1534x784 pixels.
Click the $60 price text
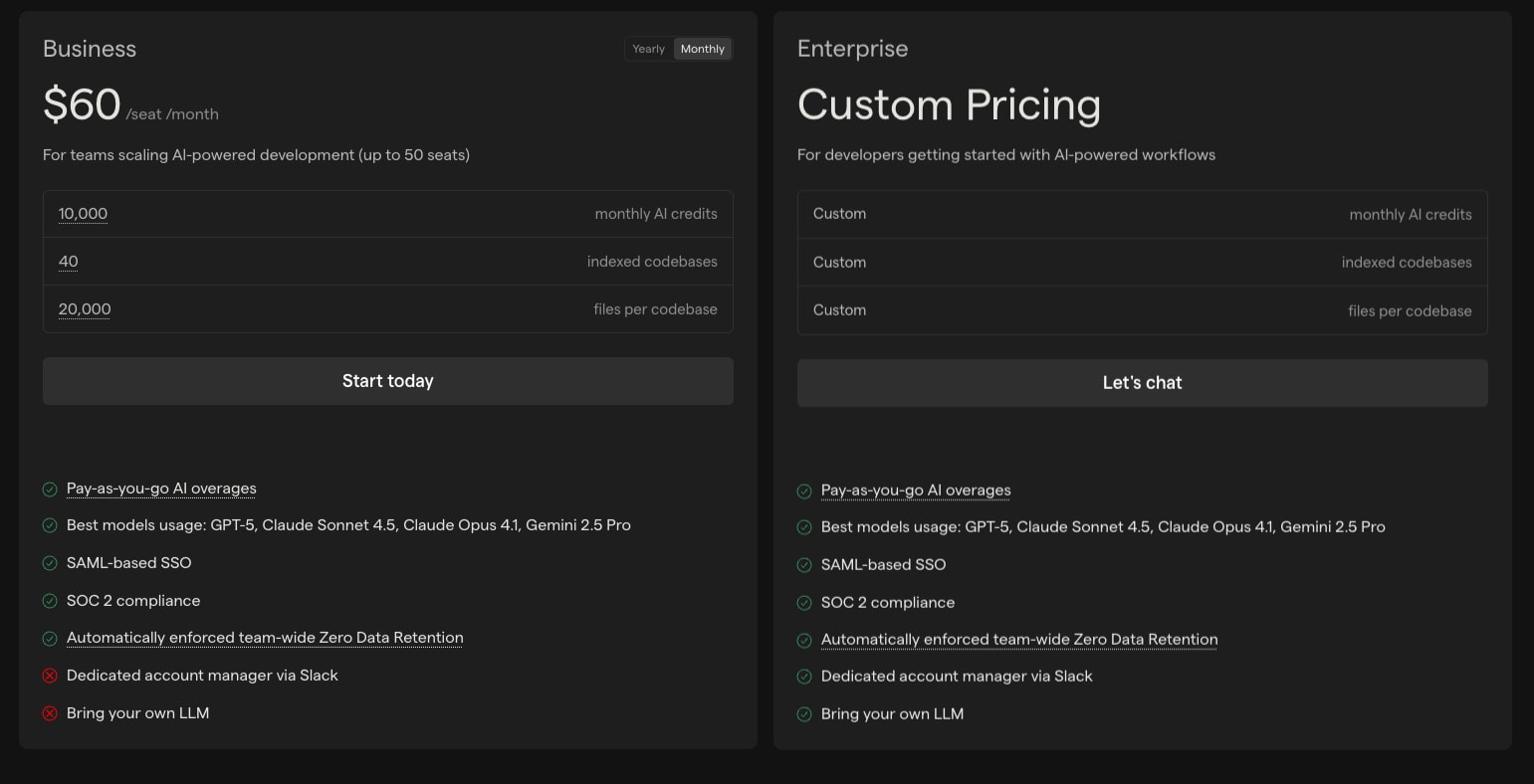pos(82,104)
